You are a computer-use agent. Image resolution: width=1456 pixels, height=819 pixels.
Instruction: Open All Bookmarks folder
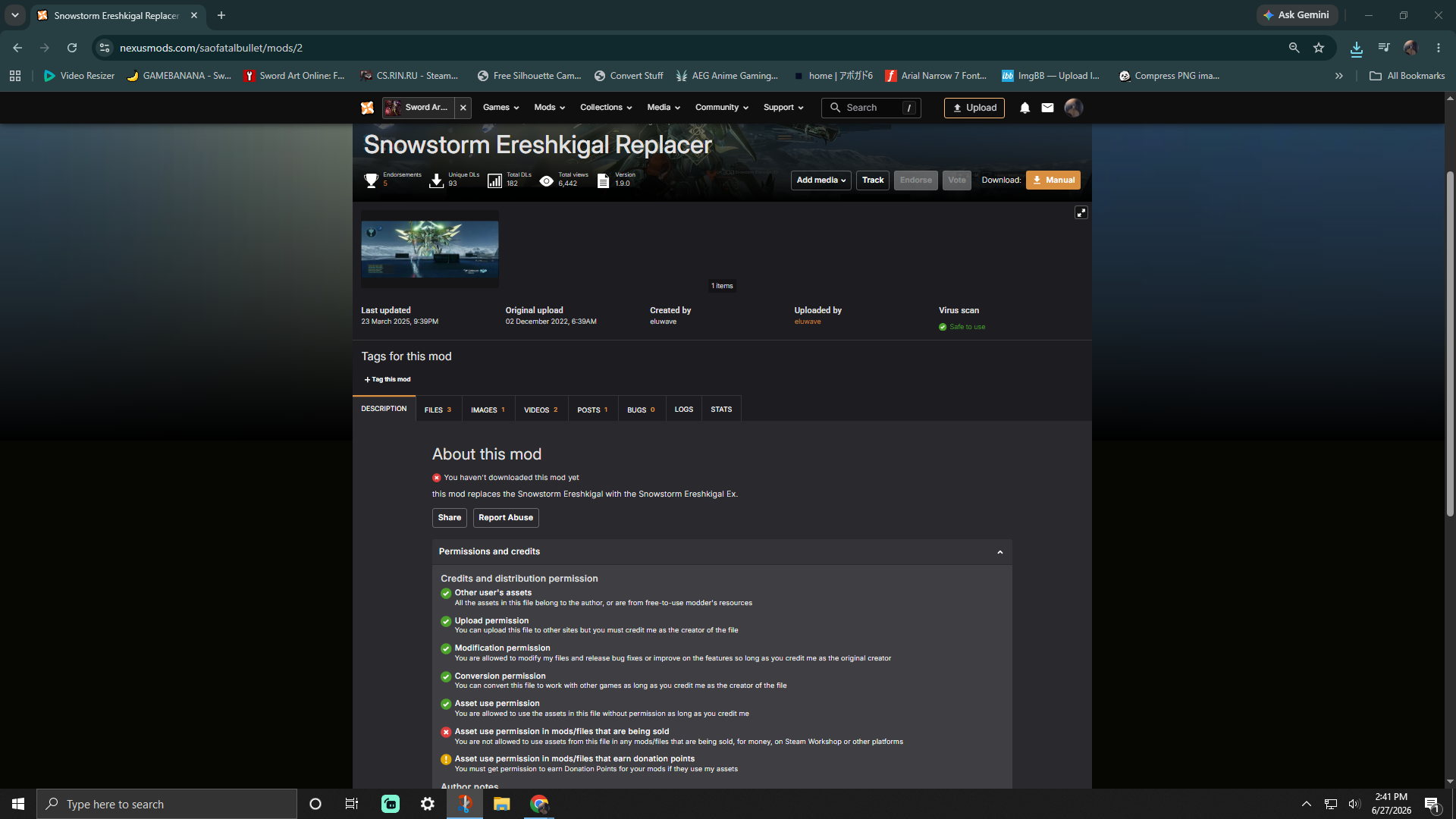1407,76
